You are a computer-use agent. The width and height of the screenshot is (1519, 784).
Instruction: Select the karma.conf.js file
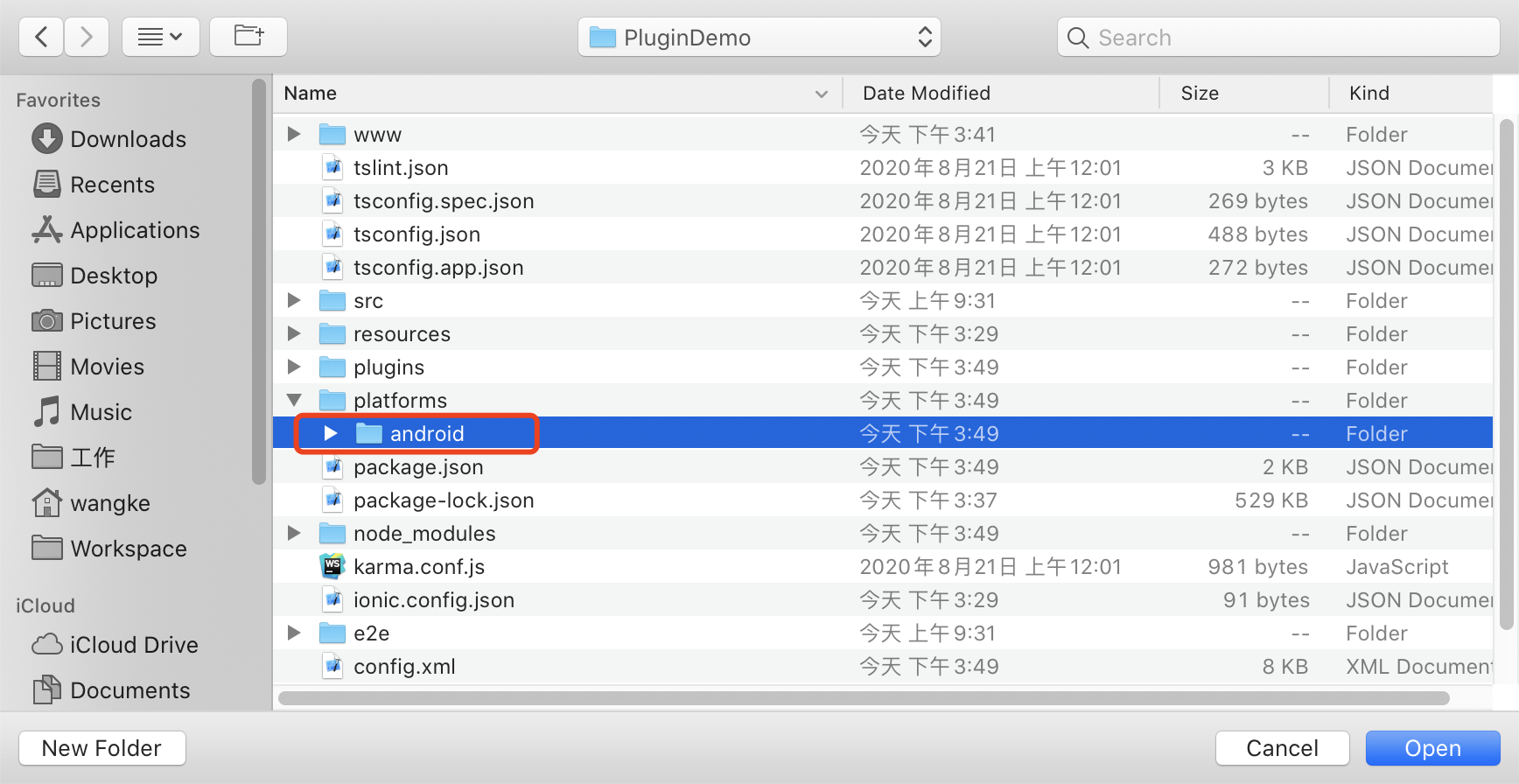tap(418, 567)
